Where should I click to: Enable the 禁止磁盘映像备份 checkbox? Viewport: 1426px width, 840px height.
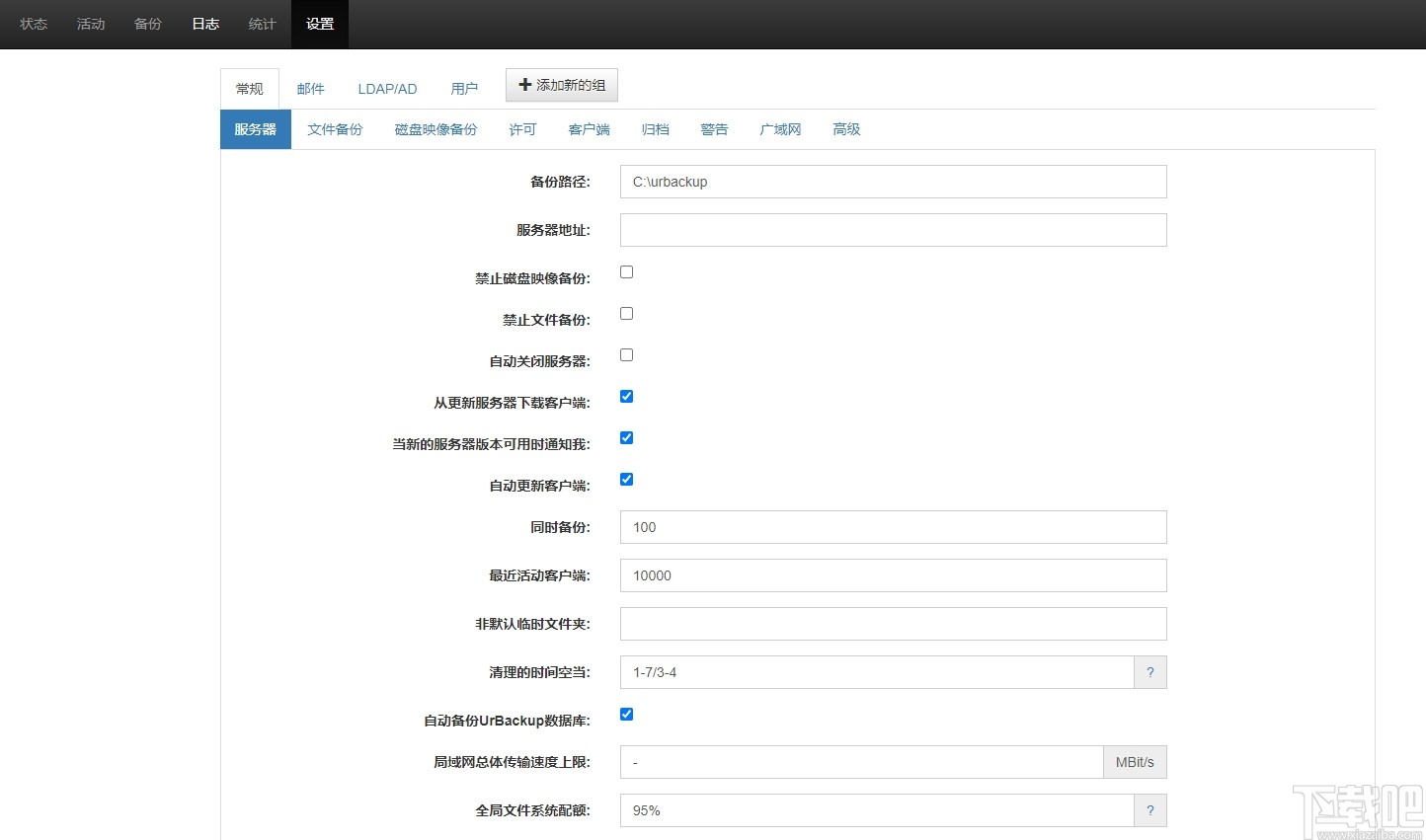pyautogui.click(x=626, y=271)
